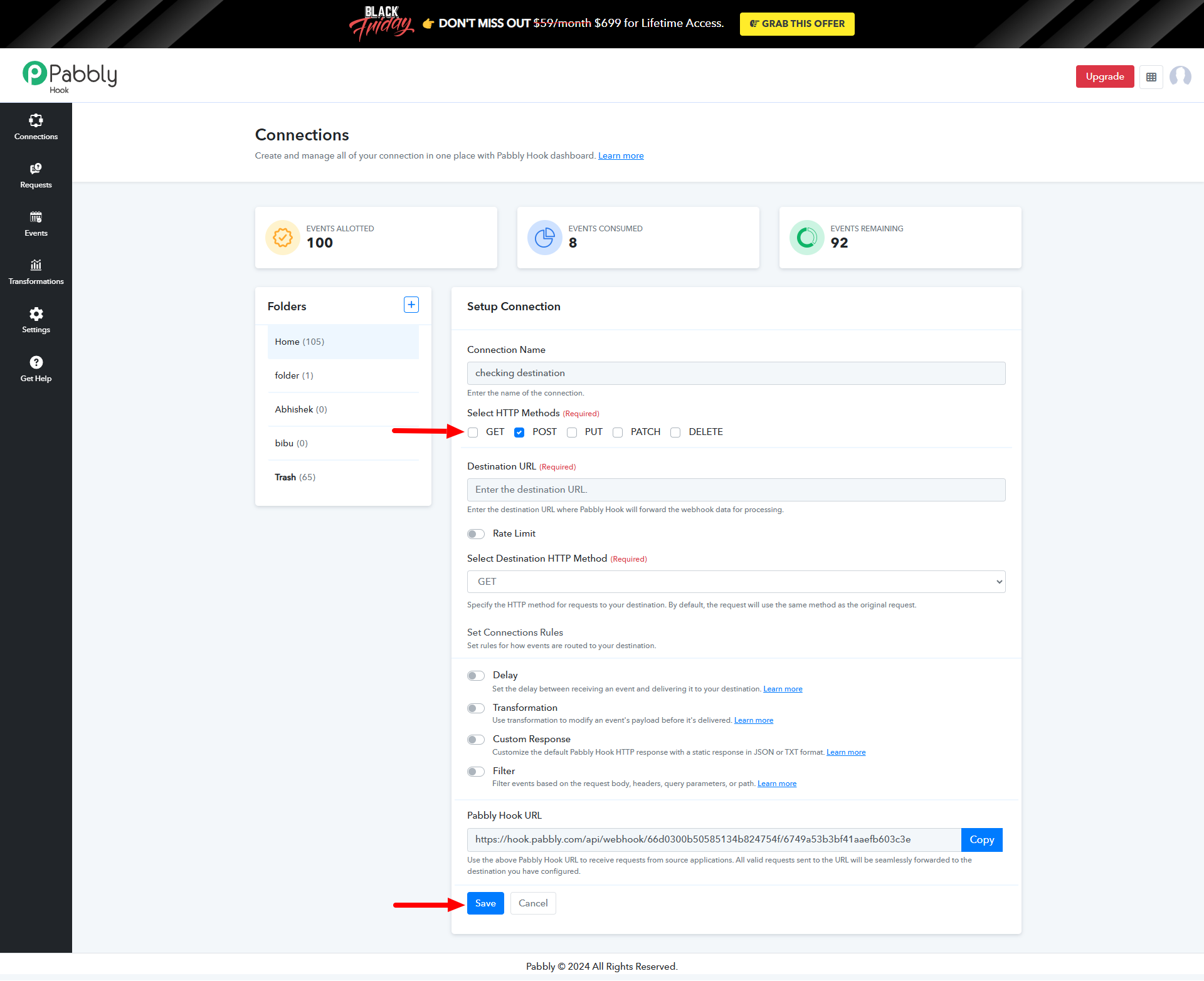
Task: Open the Delay Learn more link
Action: coord(783,689)
